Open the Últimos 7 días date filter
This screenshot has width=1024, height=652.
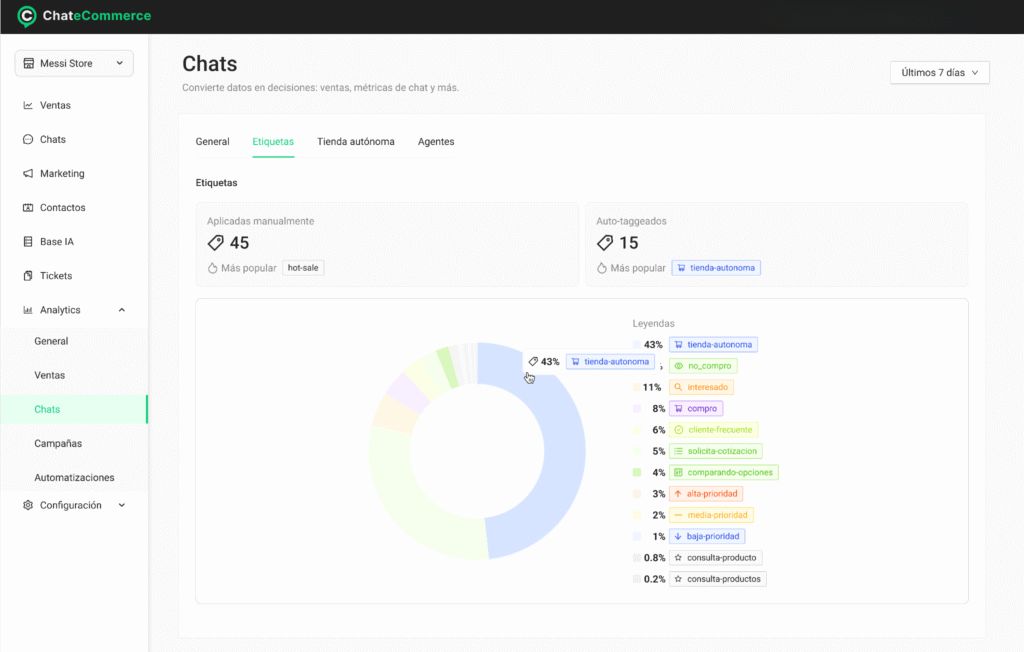point(938,72)
